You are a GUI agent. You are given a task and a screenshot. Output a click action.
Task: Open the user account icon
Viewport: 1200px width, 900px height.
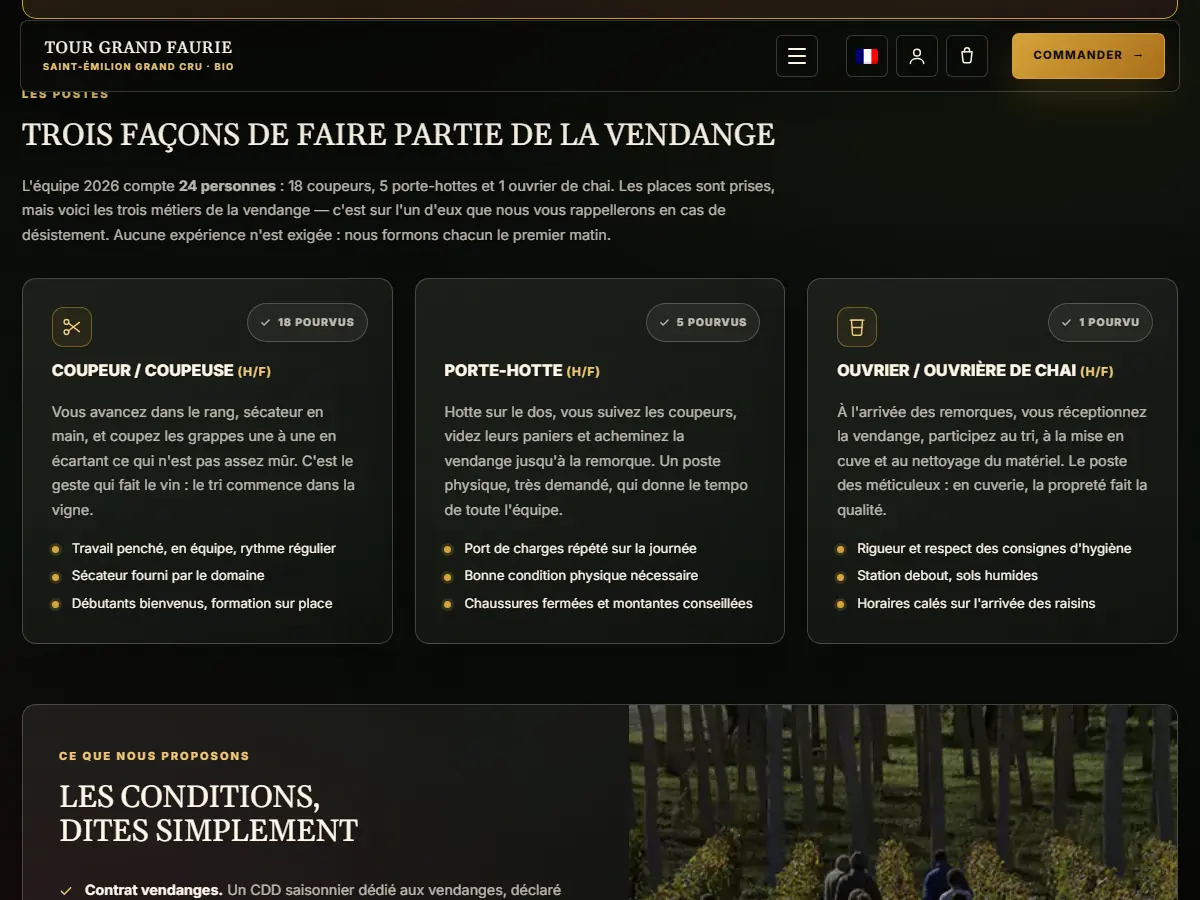point(917,56)
